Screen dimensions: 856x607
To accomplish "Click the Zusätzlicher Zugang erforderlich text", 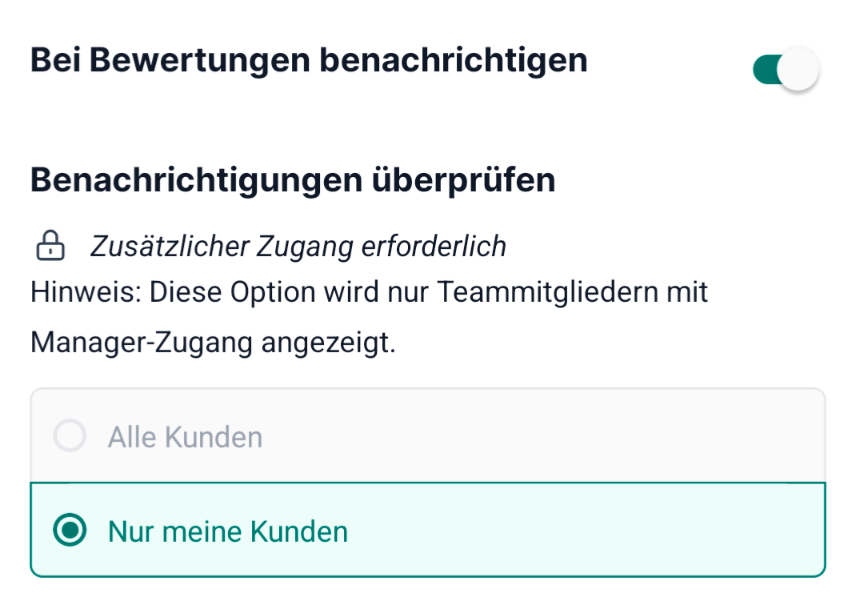I will click(x=298, y=246).
